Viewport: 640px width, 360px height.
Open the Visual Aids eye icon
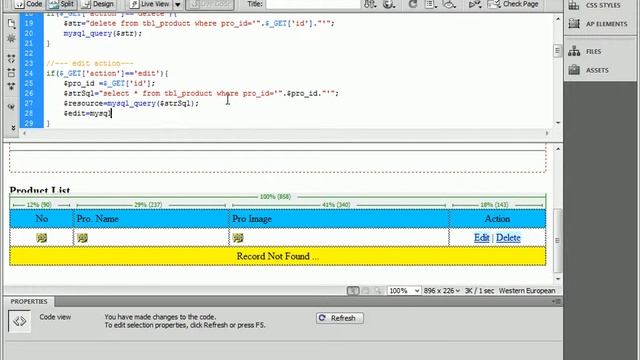pos(449,4)
